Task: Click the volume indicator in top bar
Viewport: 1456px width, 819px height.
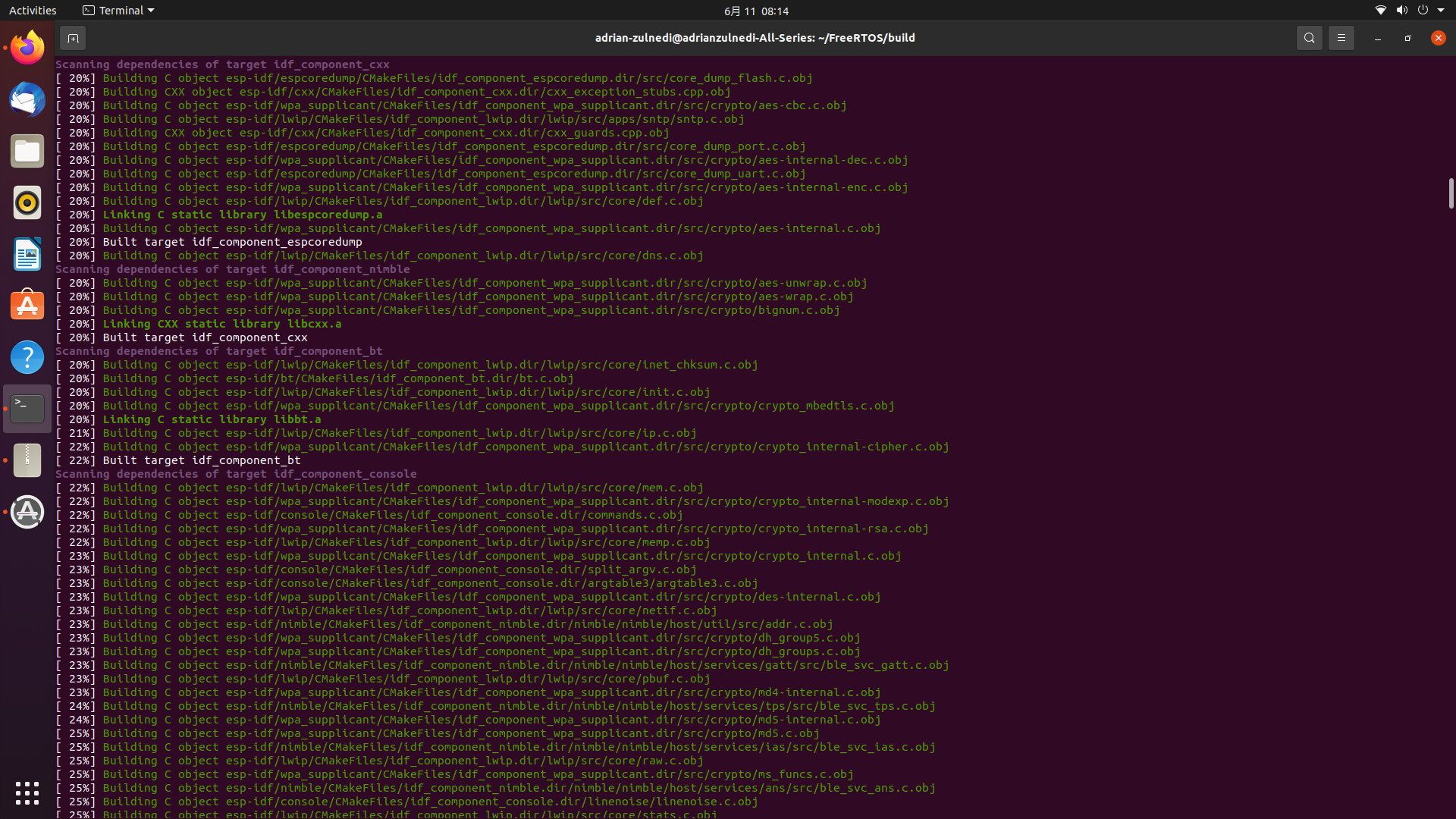Action: 1401,11
